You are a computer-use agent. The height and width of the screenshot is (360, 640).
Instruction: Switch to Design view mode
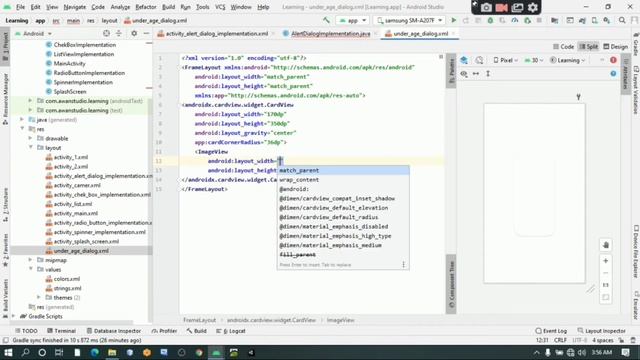coord(616,47)
